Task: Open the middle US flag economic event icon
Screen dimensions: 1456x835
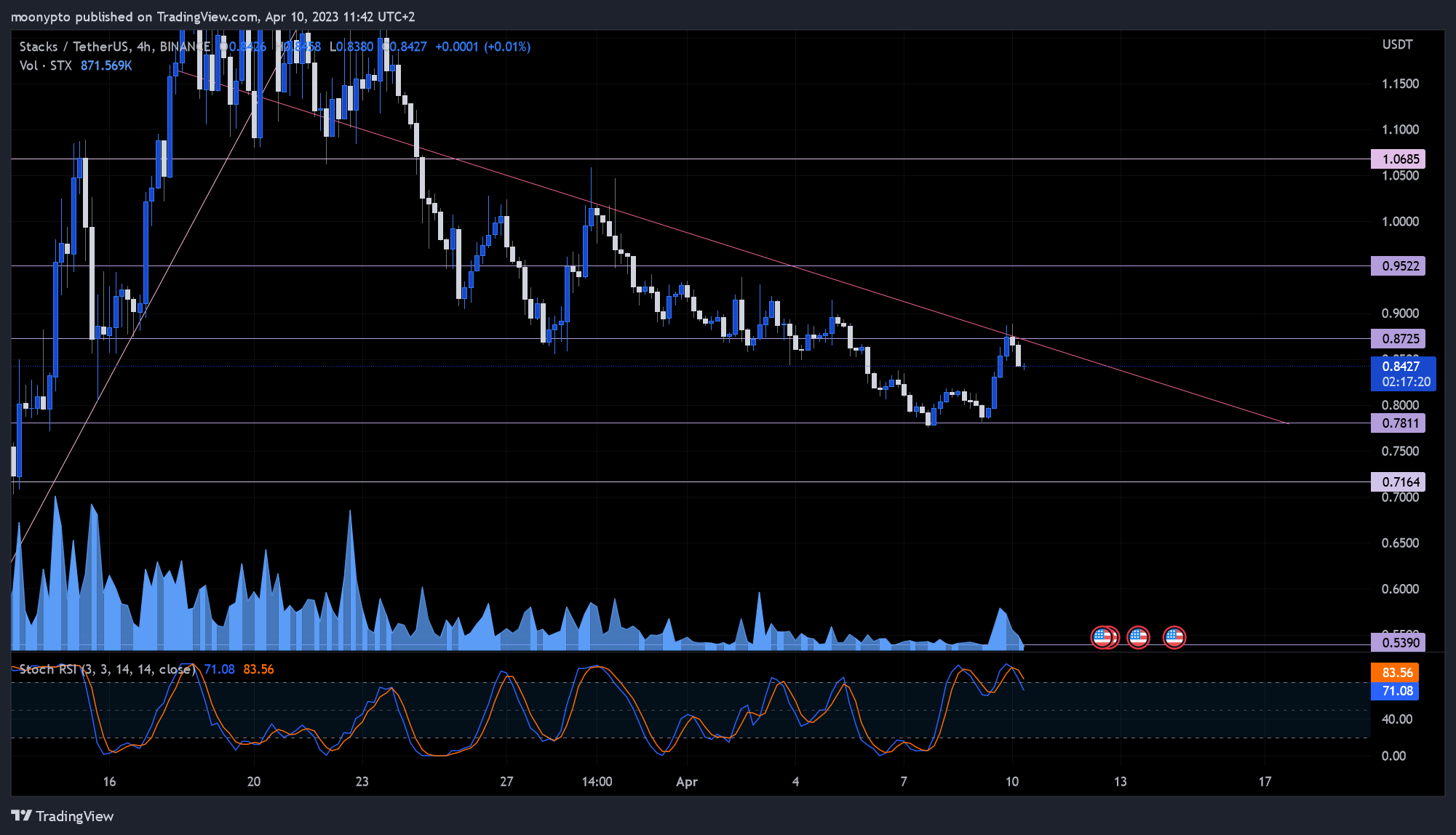Action: point(1138,638)
